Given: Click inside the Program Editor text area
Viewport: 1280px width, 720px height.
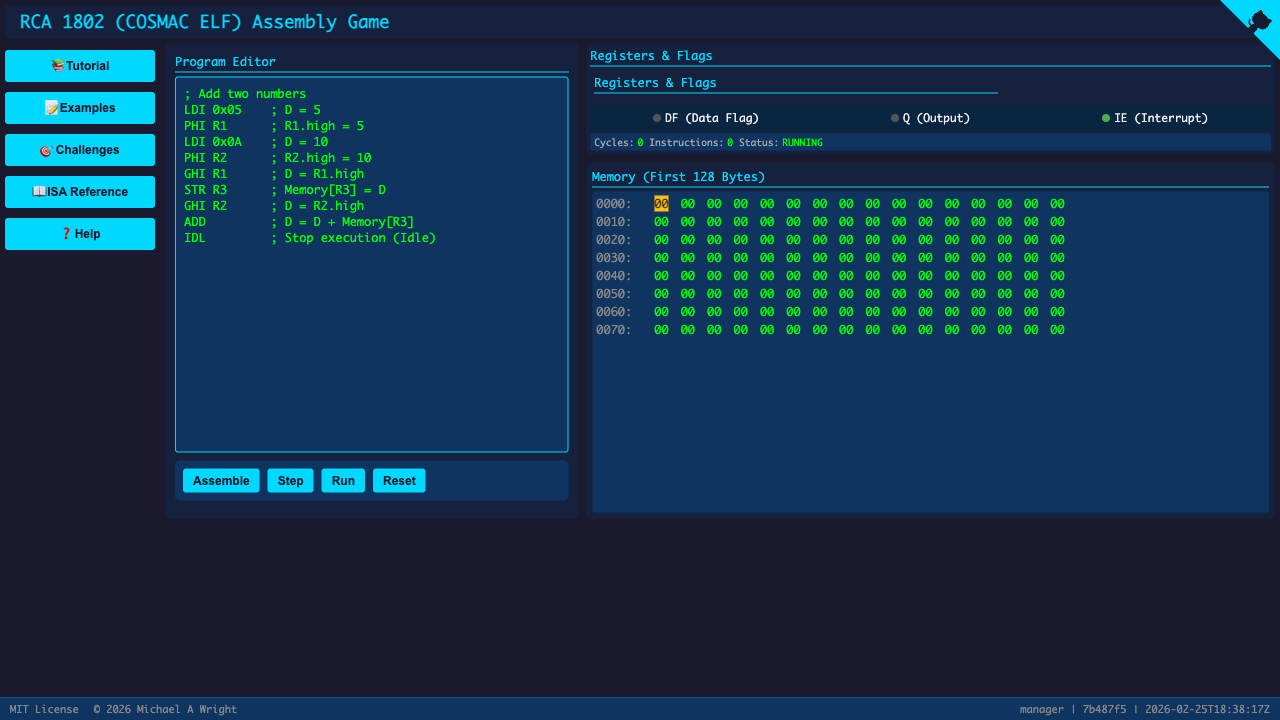Looking at the screenshot, I should [372, 265].
